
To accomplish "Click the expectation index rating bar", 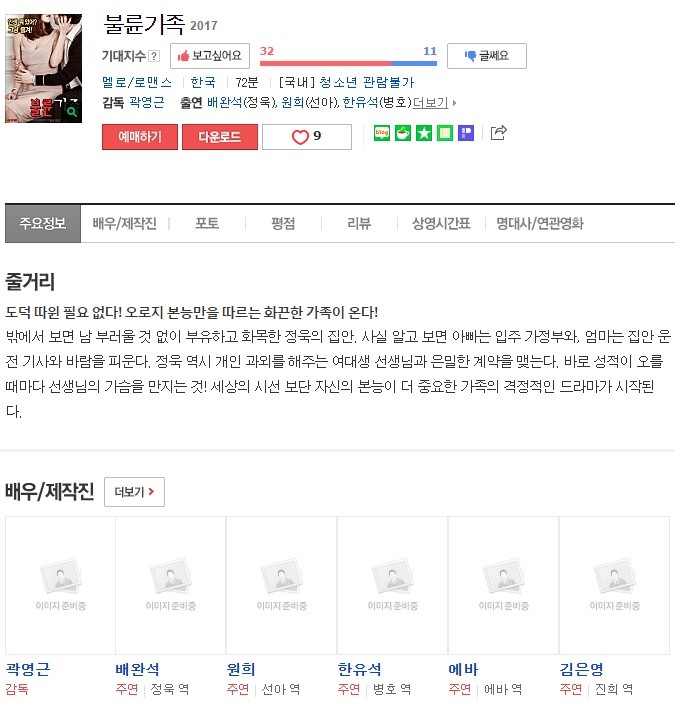I will click(348, 63).
